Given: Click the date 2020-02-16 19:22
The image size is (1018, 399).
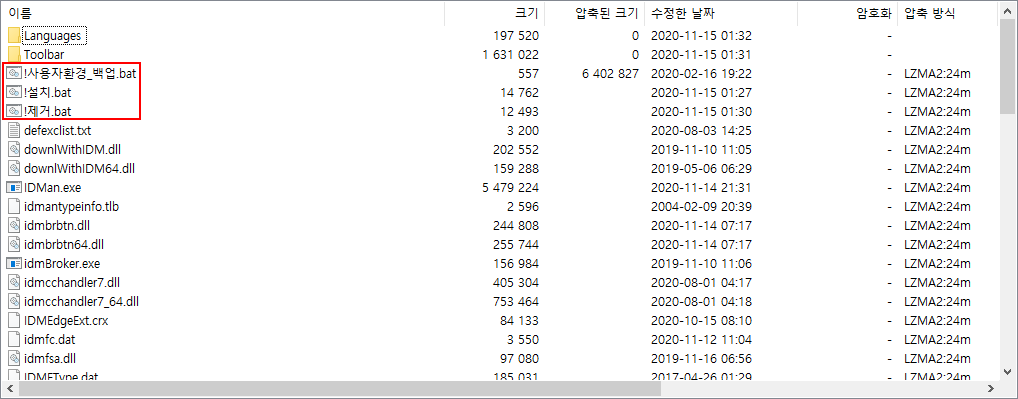Looking at the screenshot, I should tap(701, 73).
